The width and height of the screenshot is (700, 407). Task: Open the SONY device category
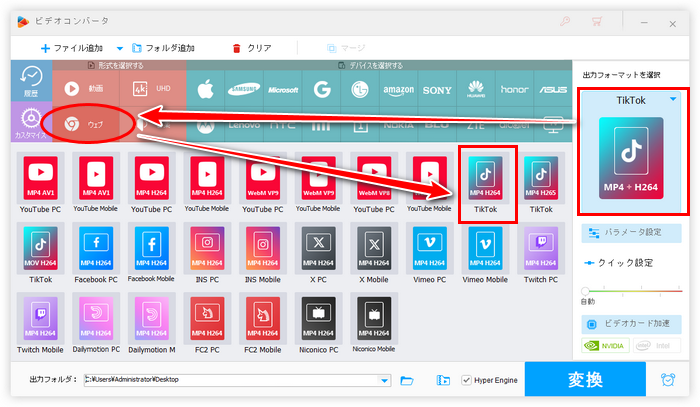(x=437, y=89)
